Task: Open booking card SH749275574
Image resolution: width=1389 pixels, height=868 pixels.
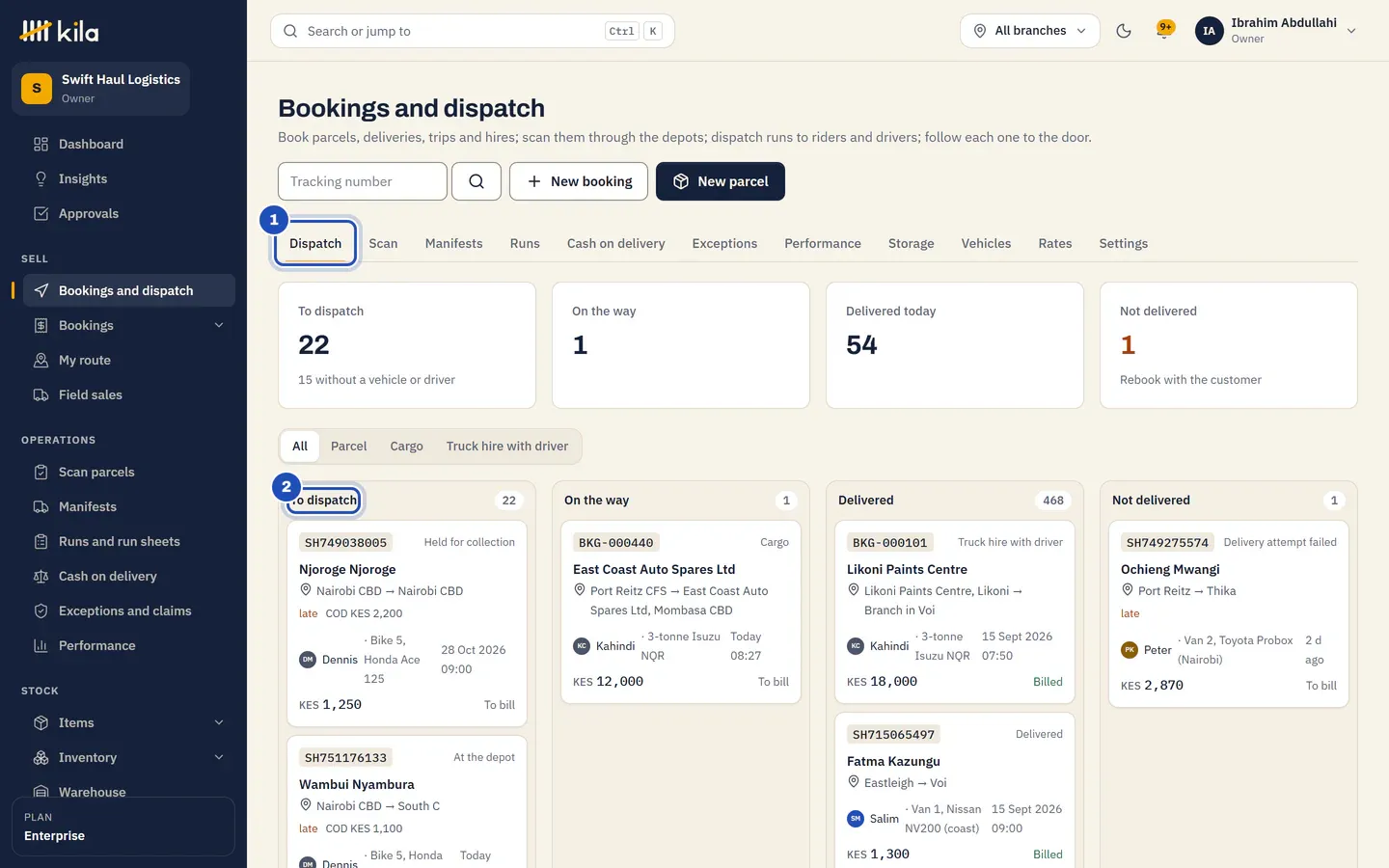Action: [1229, 613]
